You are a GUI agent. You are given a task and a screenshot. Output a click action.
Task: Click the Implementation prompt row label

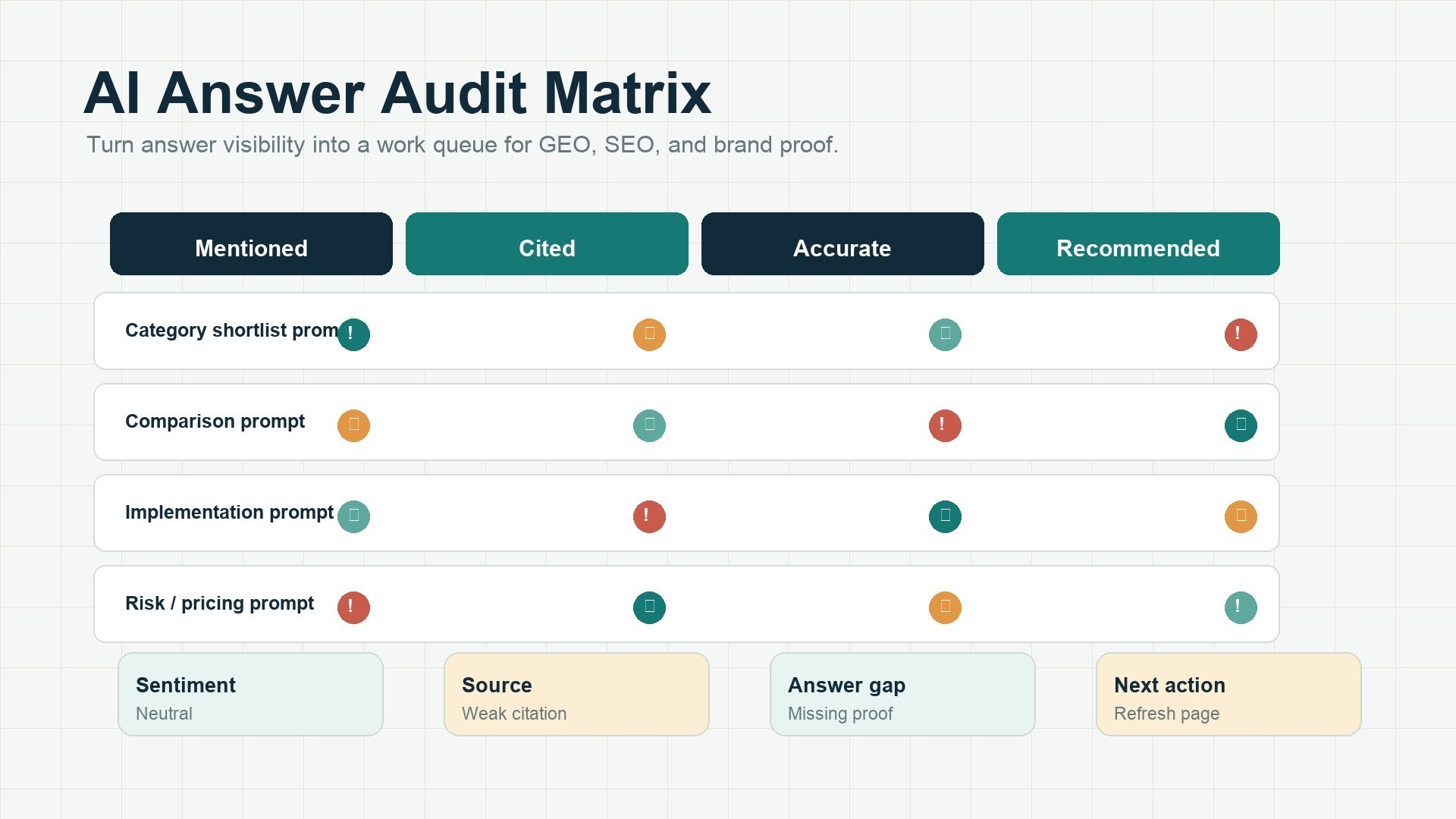coord(229,513)
